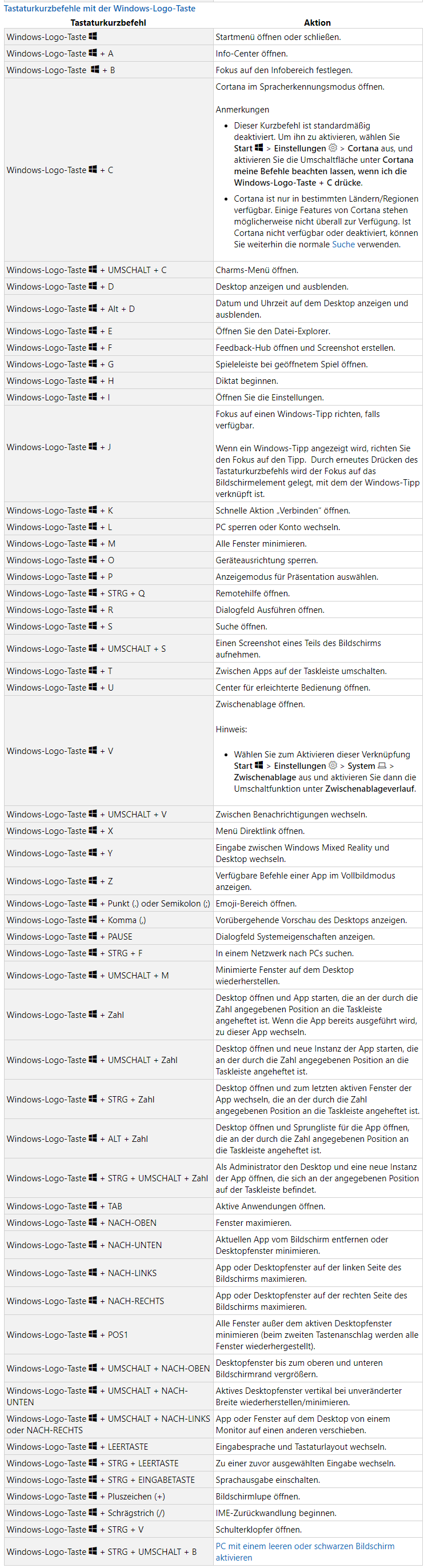This screenshot has width=424, height=1568.
Task: Click the Windows logo icon in '+ TAB' row
Action: pos(93,1205)
